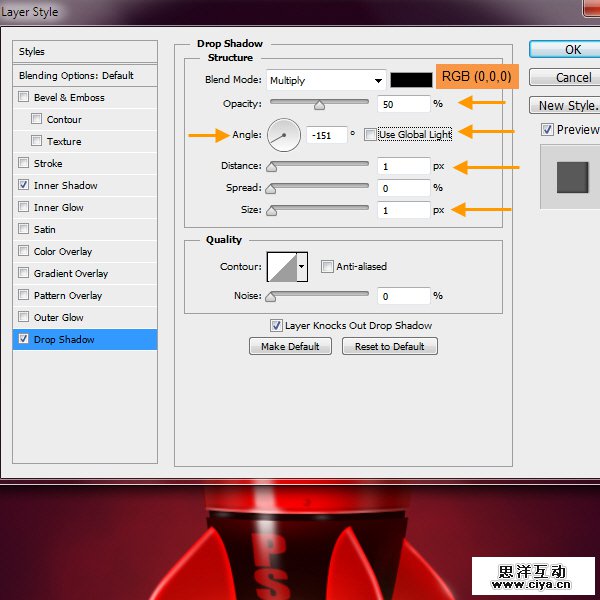Click the Spread slider handle
The image size is (600, 600).
[271, 189]
